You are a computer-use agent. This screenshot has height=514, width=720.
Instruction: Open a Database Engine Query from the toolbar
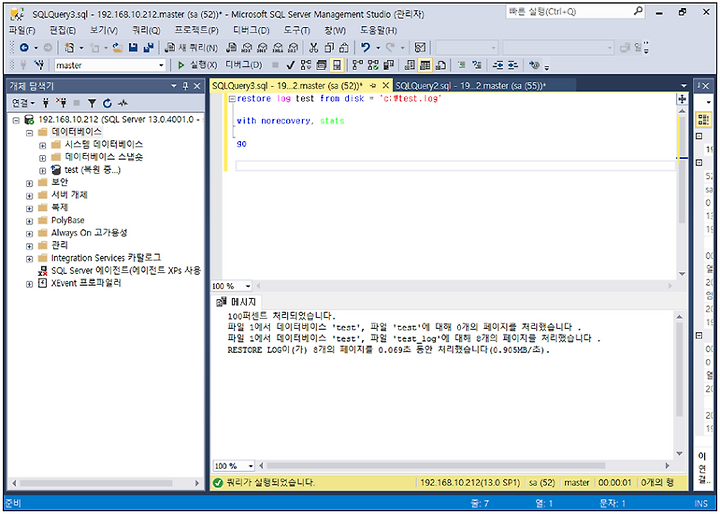(231, 47)
